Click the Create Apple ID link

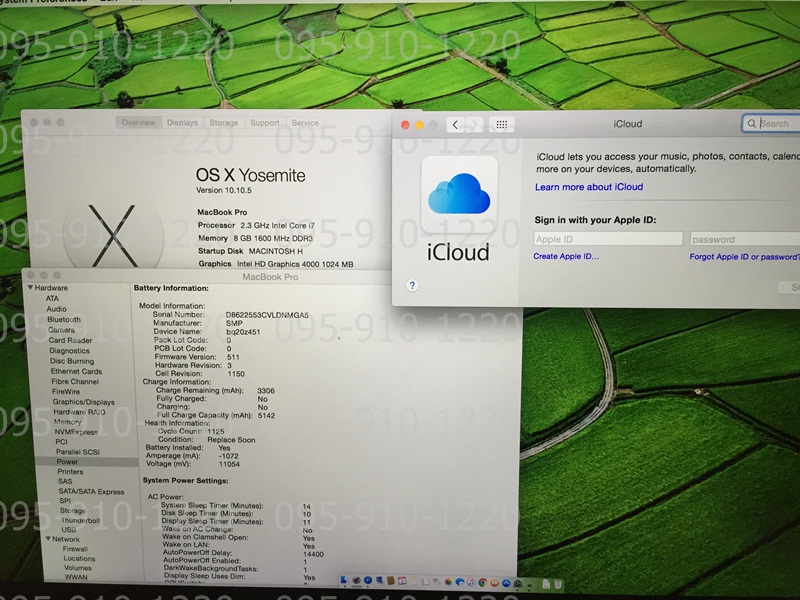(x=566, y=256)
